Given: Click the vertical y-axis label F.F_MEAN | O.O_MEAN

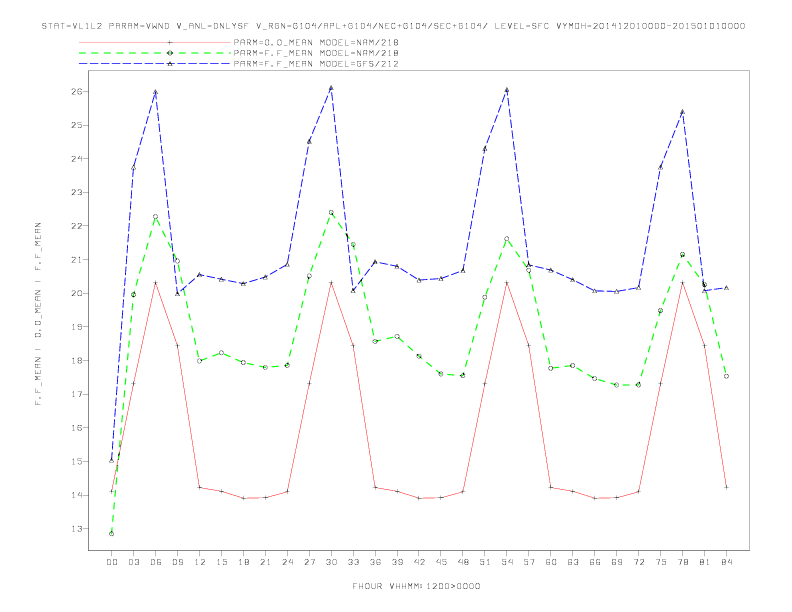Looking at the screenshot, I should point(38,314).
